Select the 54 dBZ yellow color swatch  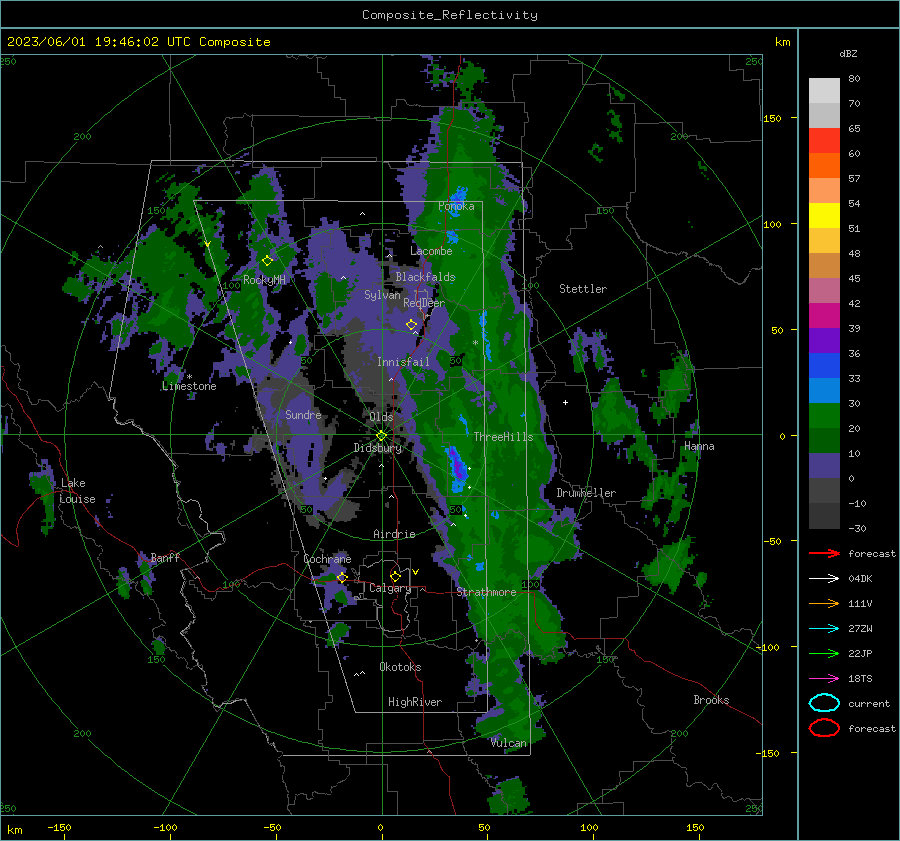point(824,215)
